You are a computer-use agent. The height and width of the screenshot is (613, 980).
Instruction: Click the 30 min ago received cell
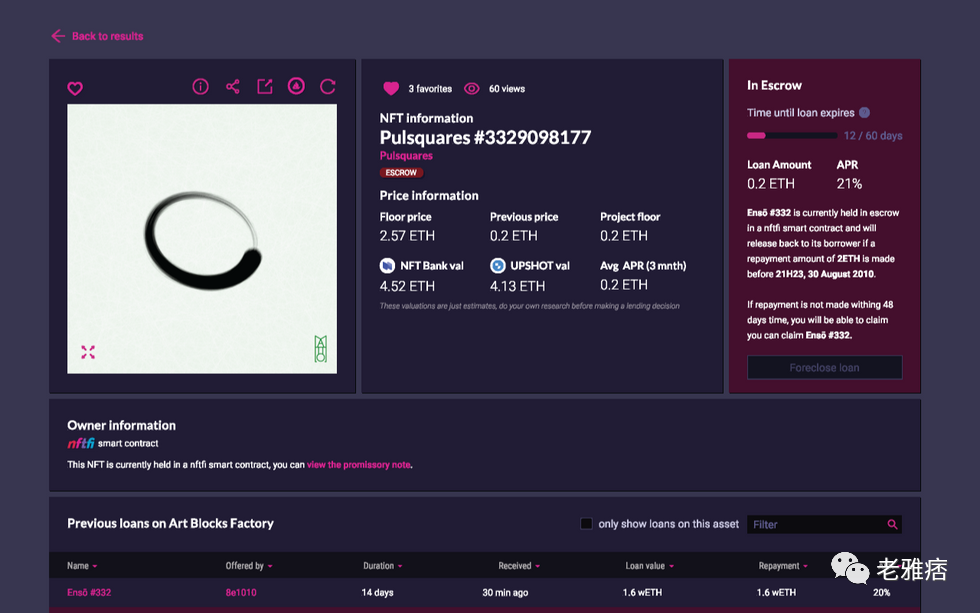pos(505,592)
